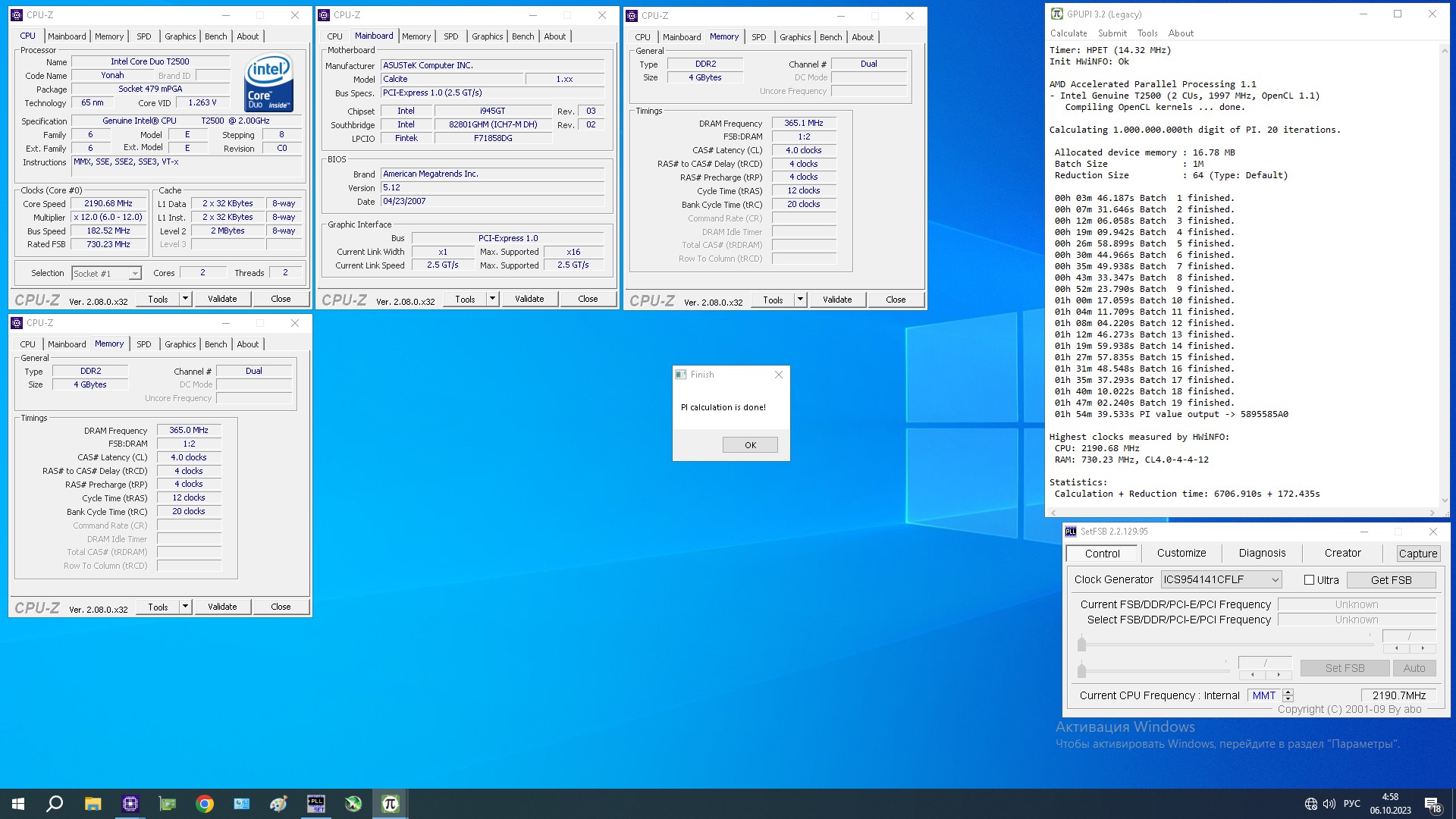Close the Finish dialog with its X
Image resolution: width=1456 pixels, height=819 pixels.
click(x=778, y=375)
